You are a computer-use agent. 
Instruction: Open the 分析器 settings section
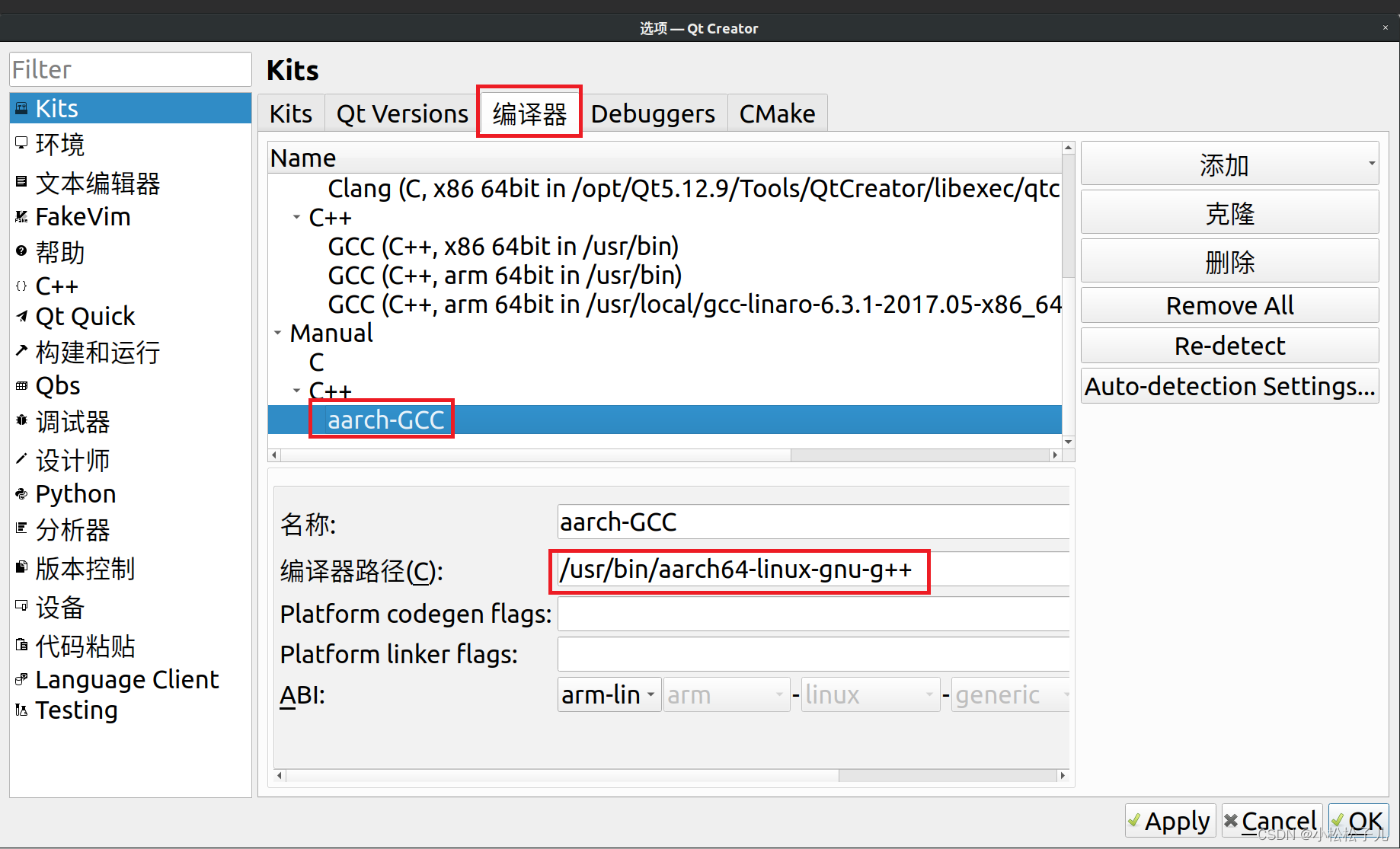(72, 530)
